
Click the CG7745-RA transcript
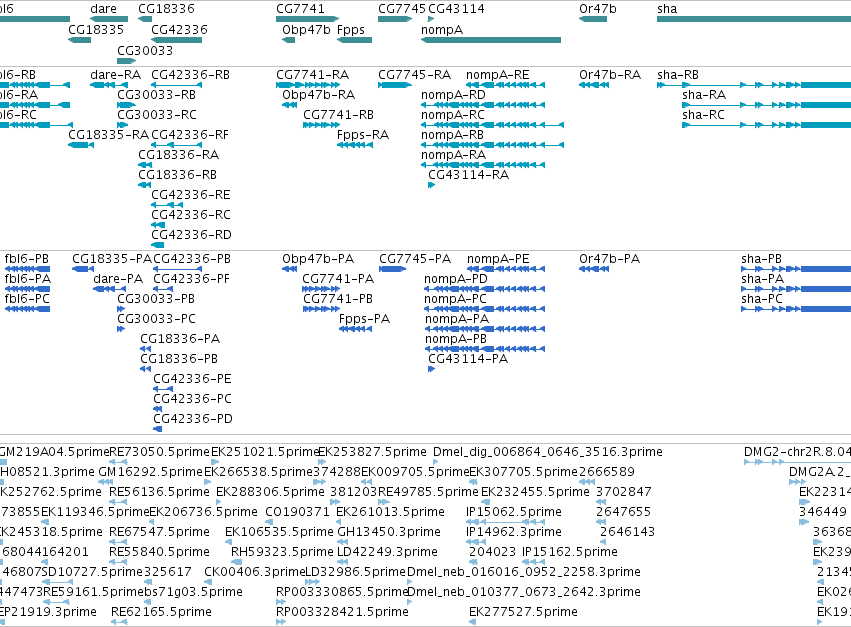point(395,85)
